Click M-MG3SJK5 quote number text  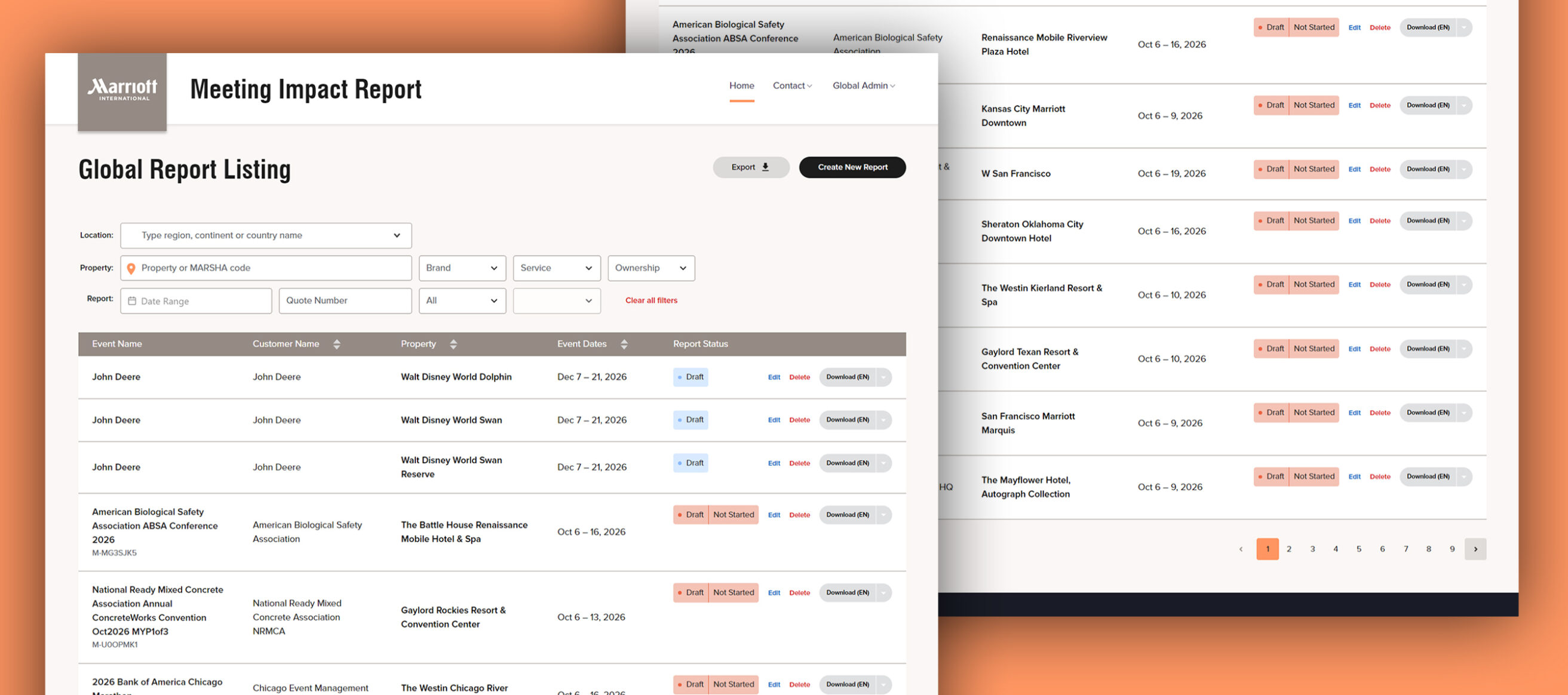click(x=115, y=553)
